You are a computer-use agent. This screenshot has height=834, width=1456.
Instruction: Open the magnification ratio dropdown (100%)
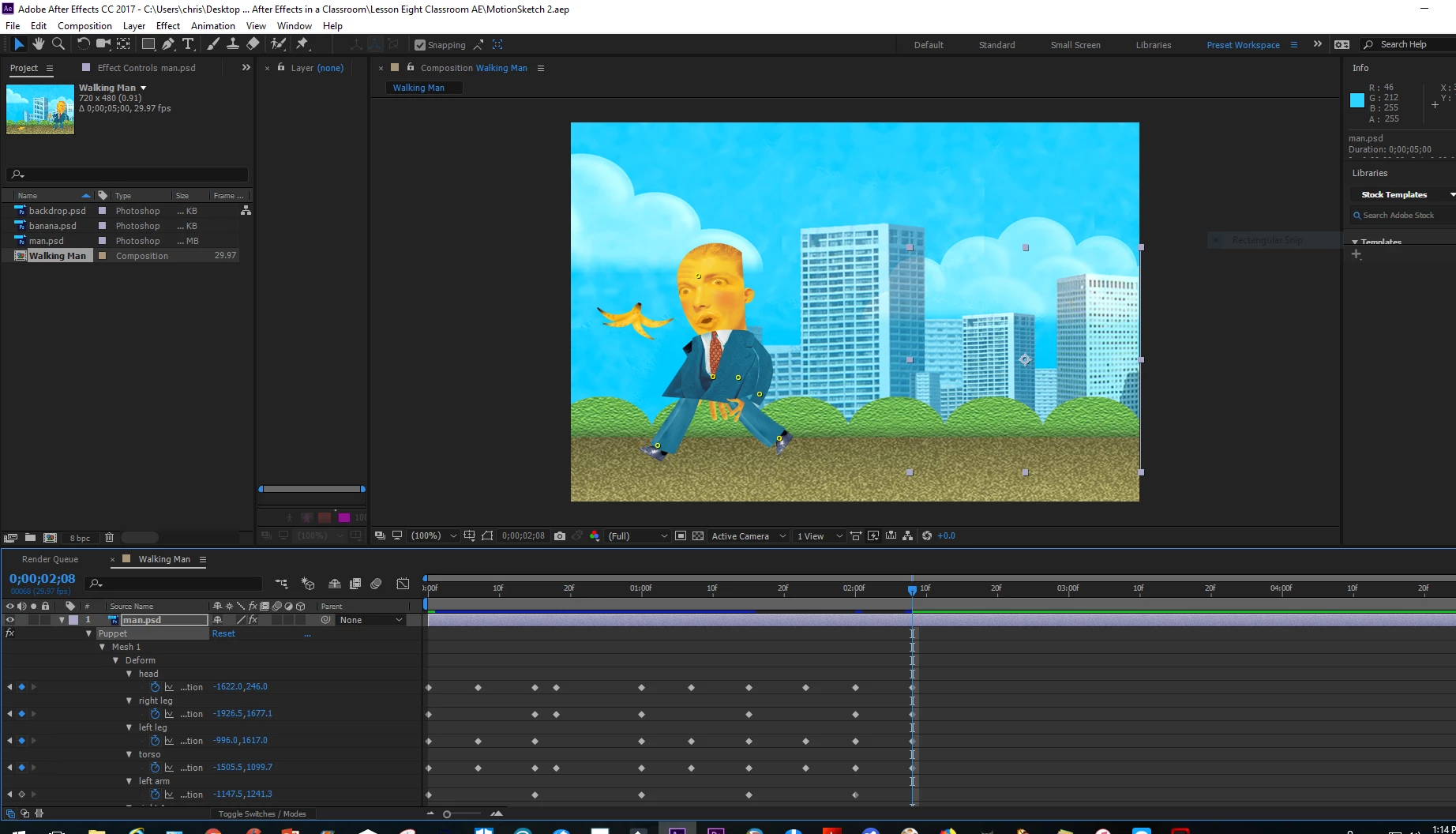(x=433, y=535)
